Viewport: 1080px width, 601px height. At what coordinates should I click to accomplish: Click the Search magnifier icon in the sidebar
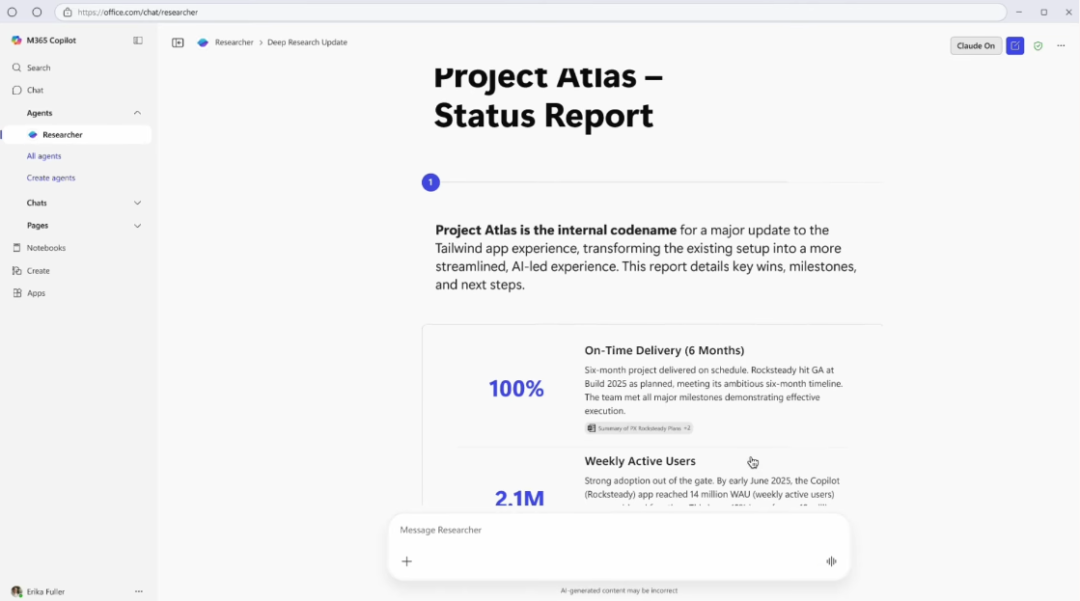pyautogui.click(x=17, y=67)
